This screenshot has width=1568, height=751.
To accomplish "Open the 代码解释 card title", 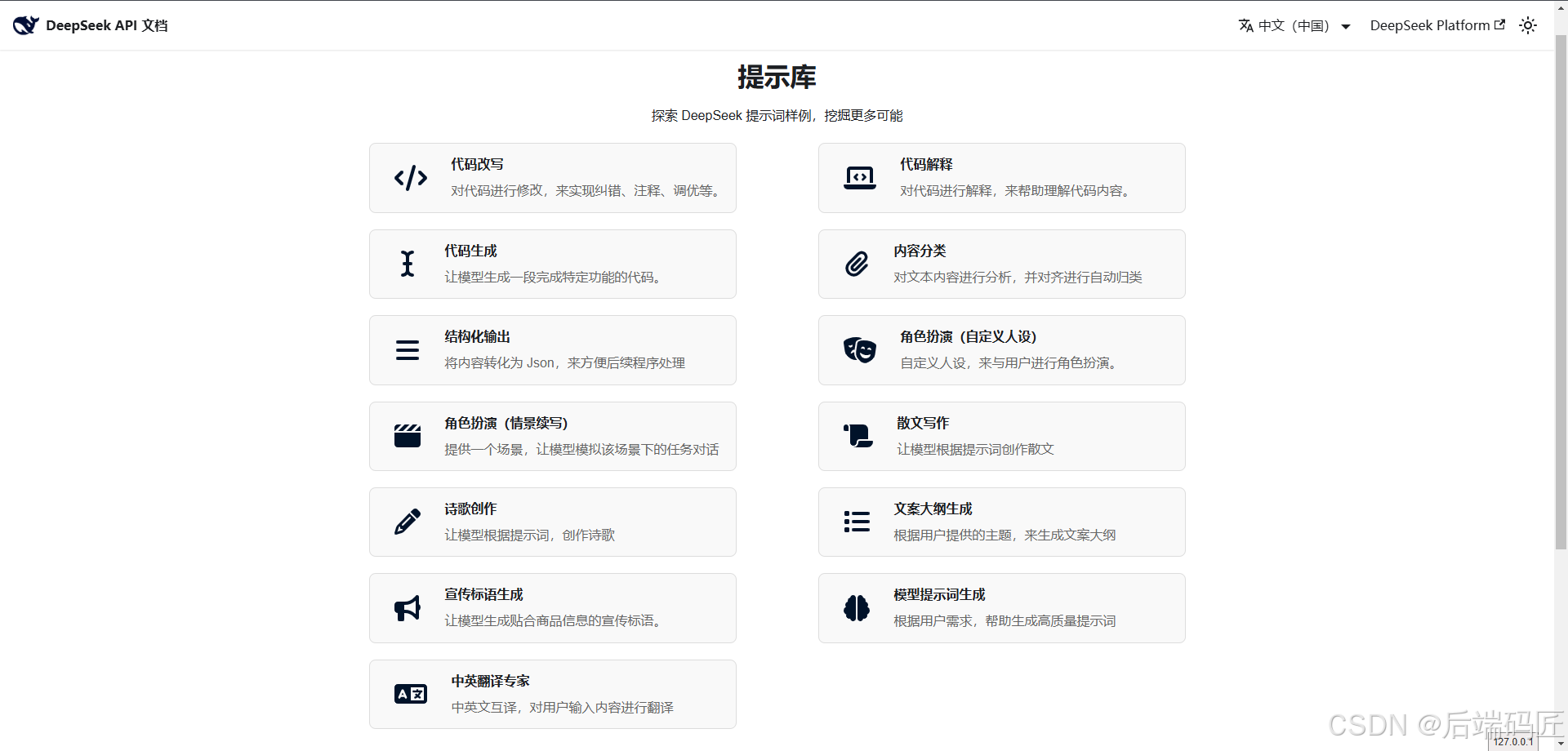I will 926,164.
